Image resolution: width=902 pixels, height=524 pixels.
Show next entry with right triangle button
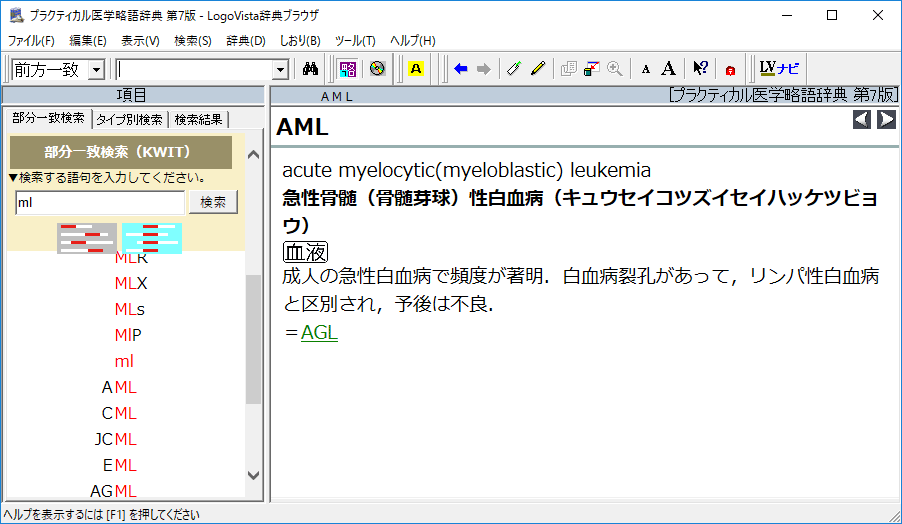click(886, 119)
